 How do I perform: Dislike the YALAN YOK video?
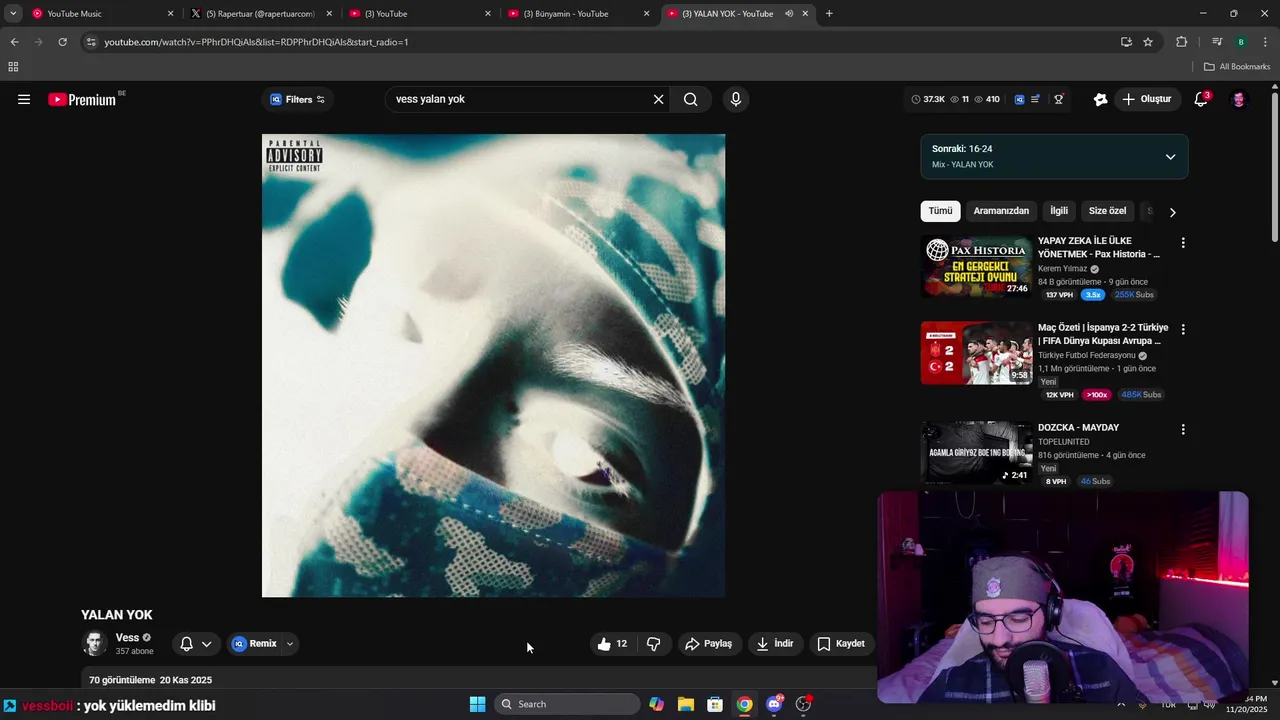(654, 644)
